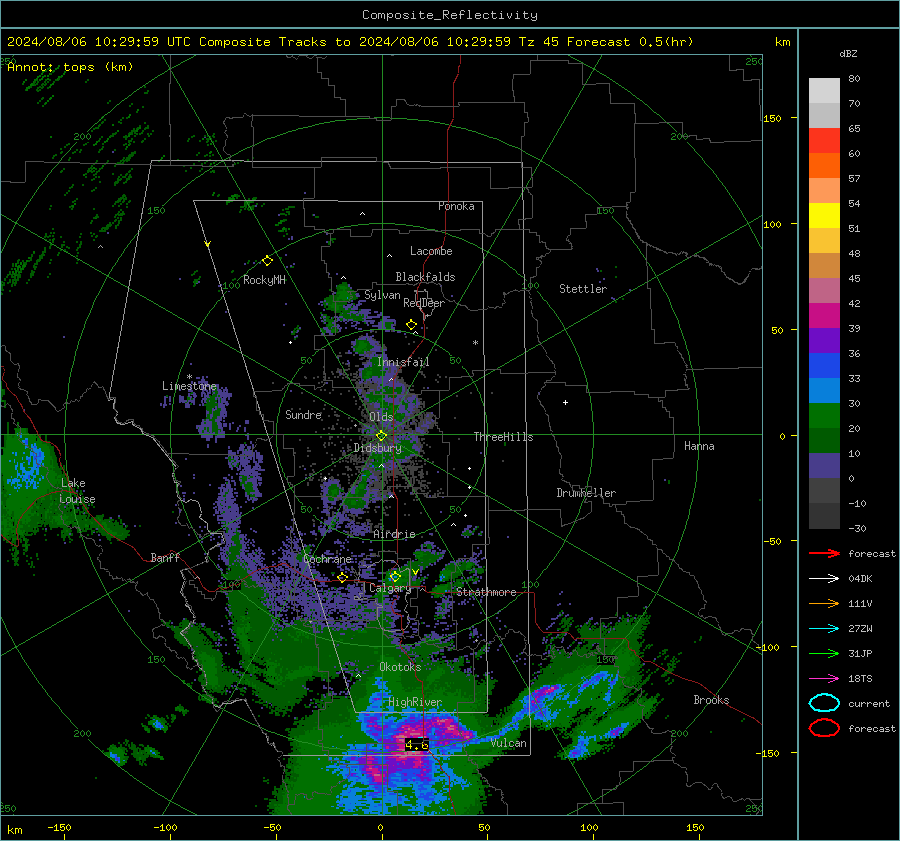Click the yellow diamond marker between Olds and Didsbury
Image resolution: width=900 pixels, height=841 pixels.
(381, 436)
